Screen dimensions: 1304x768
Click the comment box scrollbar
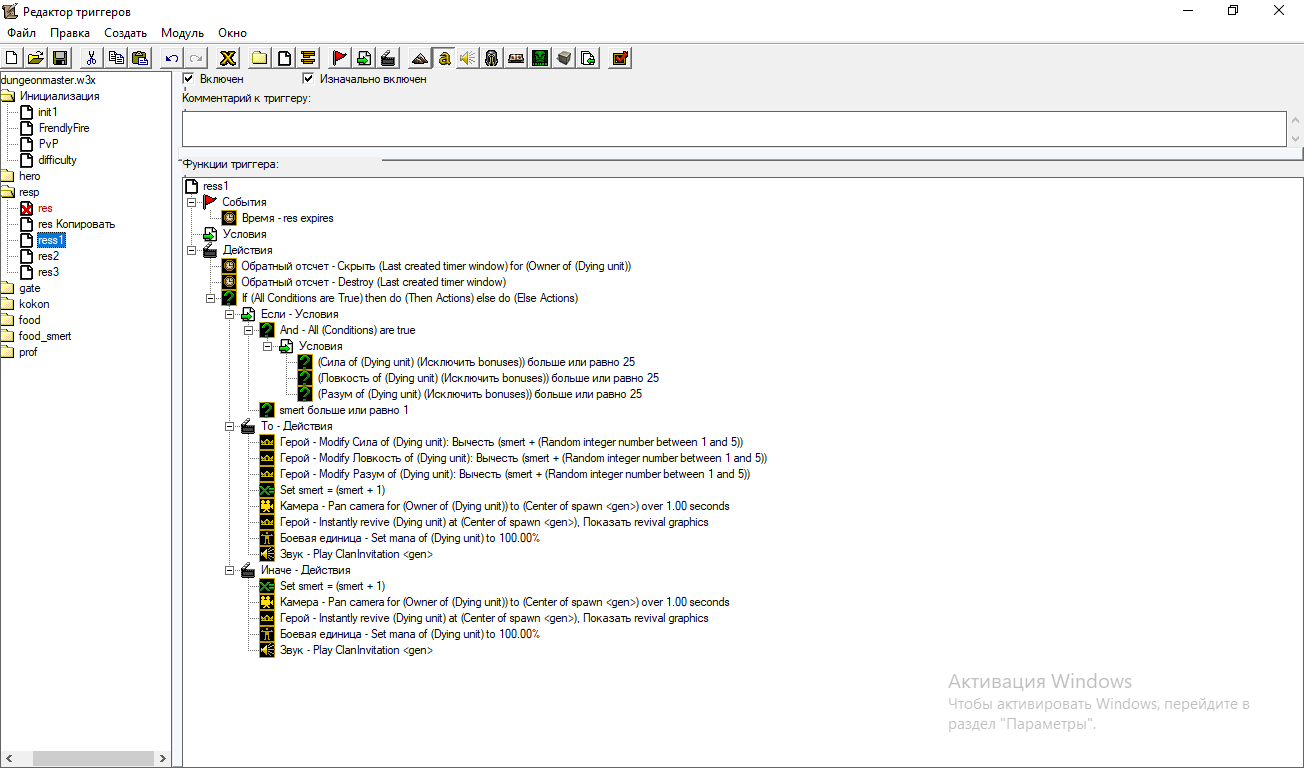tap(1295, 128)
